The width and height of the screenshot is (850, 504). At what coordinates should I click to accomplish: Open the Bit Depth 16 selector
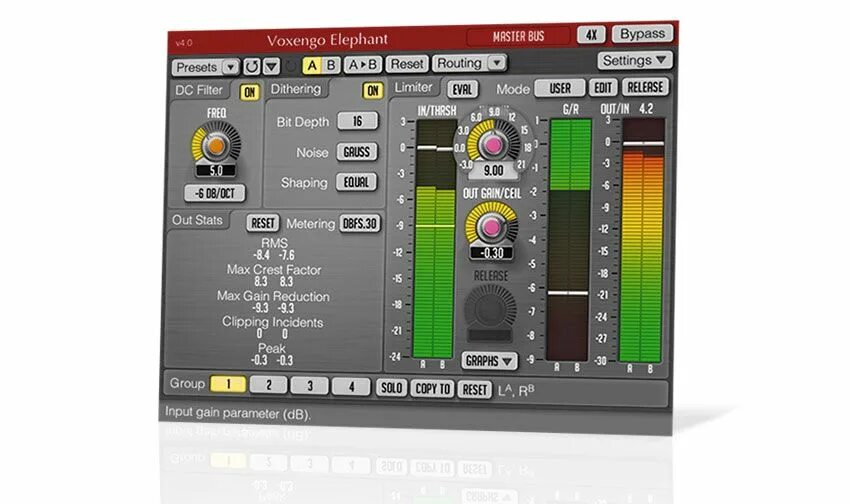click(357, 121)
